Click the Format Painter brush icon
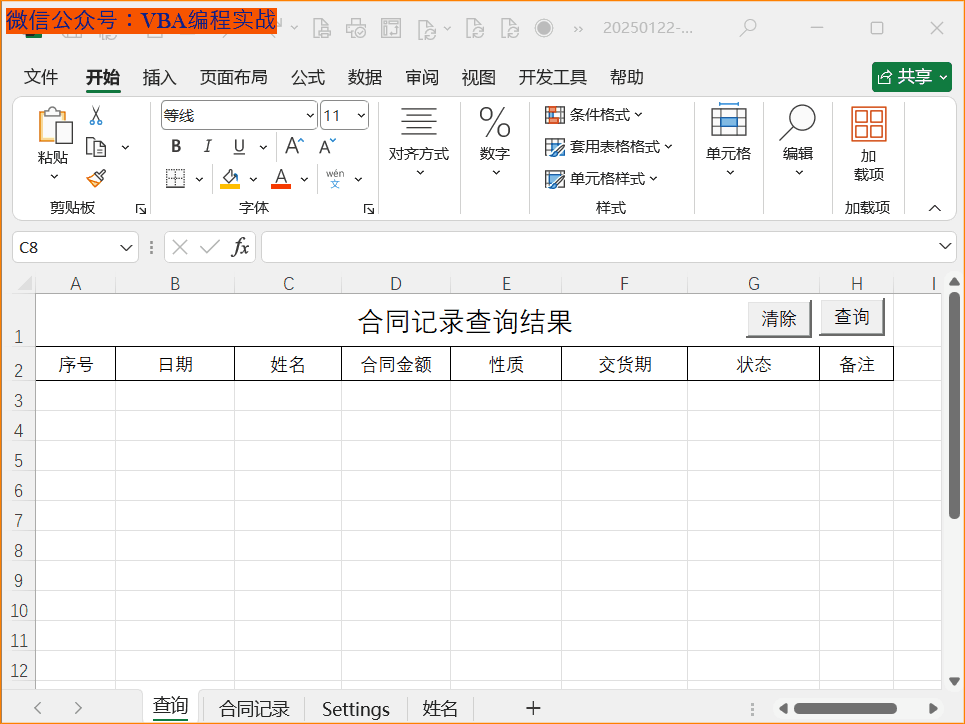The width and height of the screenshot is (965, 724). point(96,178)
